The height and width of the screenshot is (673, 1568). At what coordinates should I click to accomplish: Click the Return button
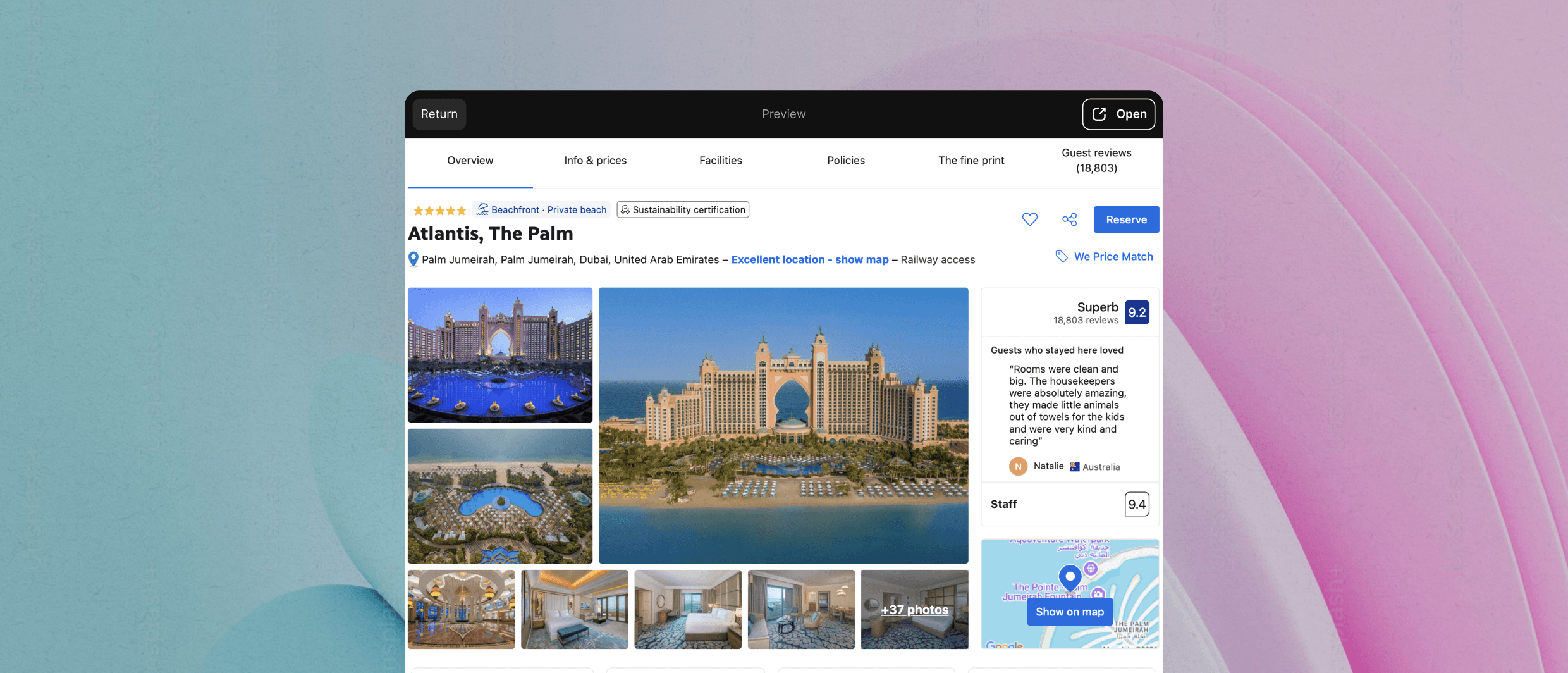pyautogui.click(x=439, y=114)
